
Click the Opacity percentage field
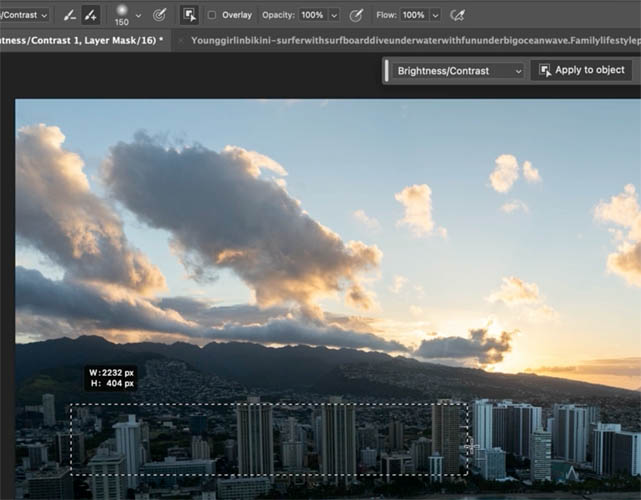pos(312,15)
